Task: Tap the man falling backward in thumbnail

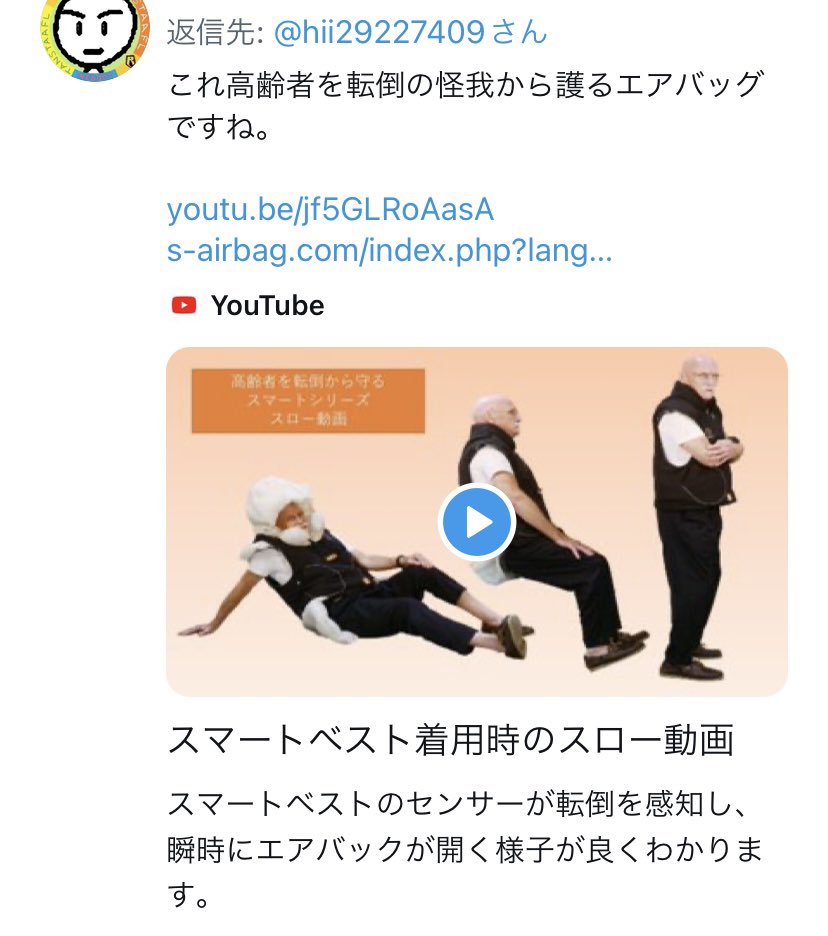Action: click(546, 530)
